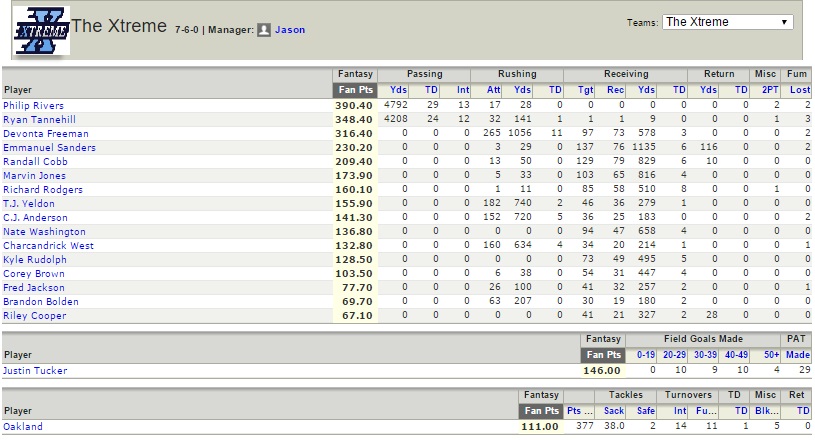The image size is (815, 440).
Task: Open Nate Washington player page
Action: [44, 232]
